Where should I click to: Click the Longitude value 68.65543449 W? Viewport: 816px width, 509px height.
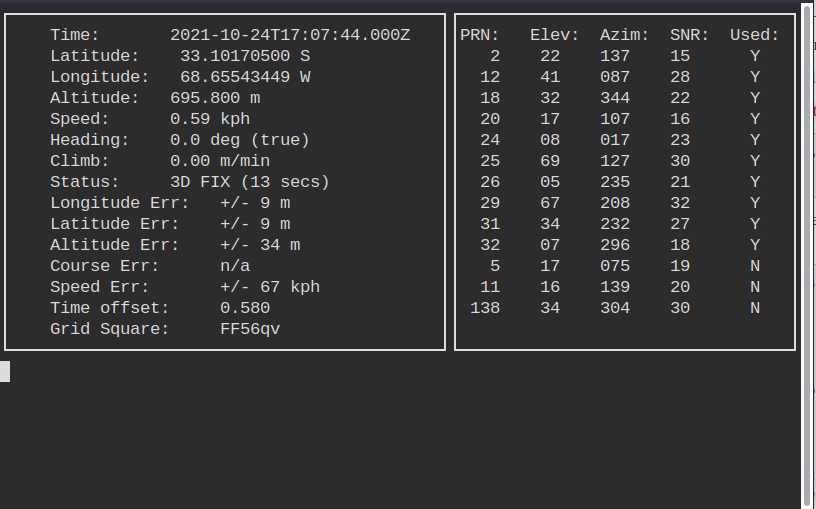(245, 77)
